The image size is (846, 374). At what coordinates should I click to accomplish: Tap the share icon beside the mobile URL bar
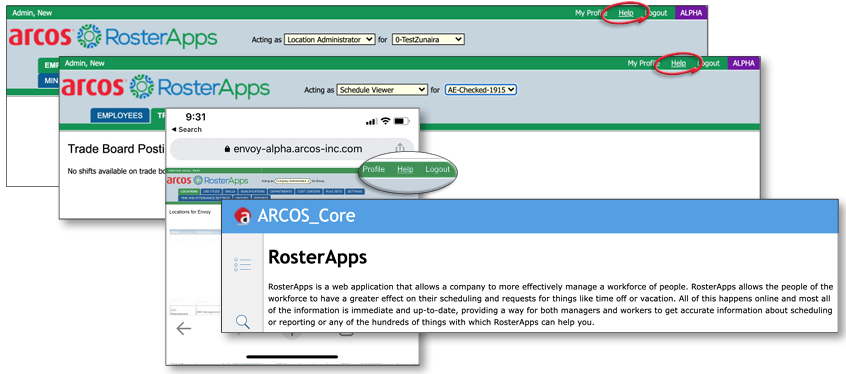coord(400,147)
